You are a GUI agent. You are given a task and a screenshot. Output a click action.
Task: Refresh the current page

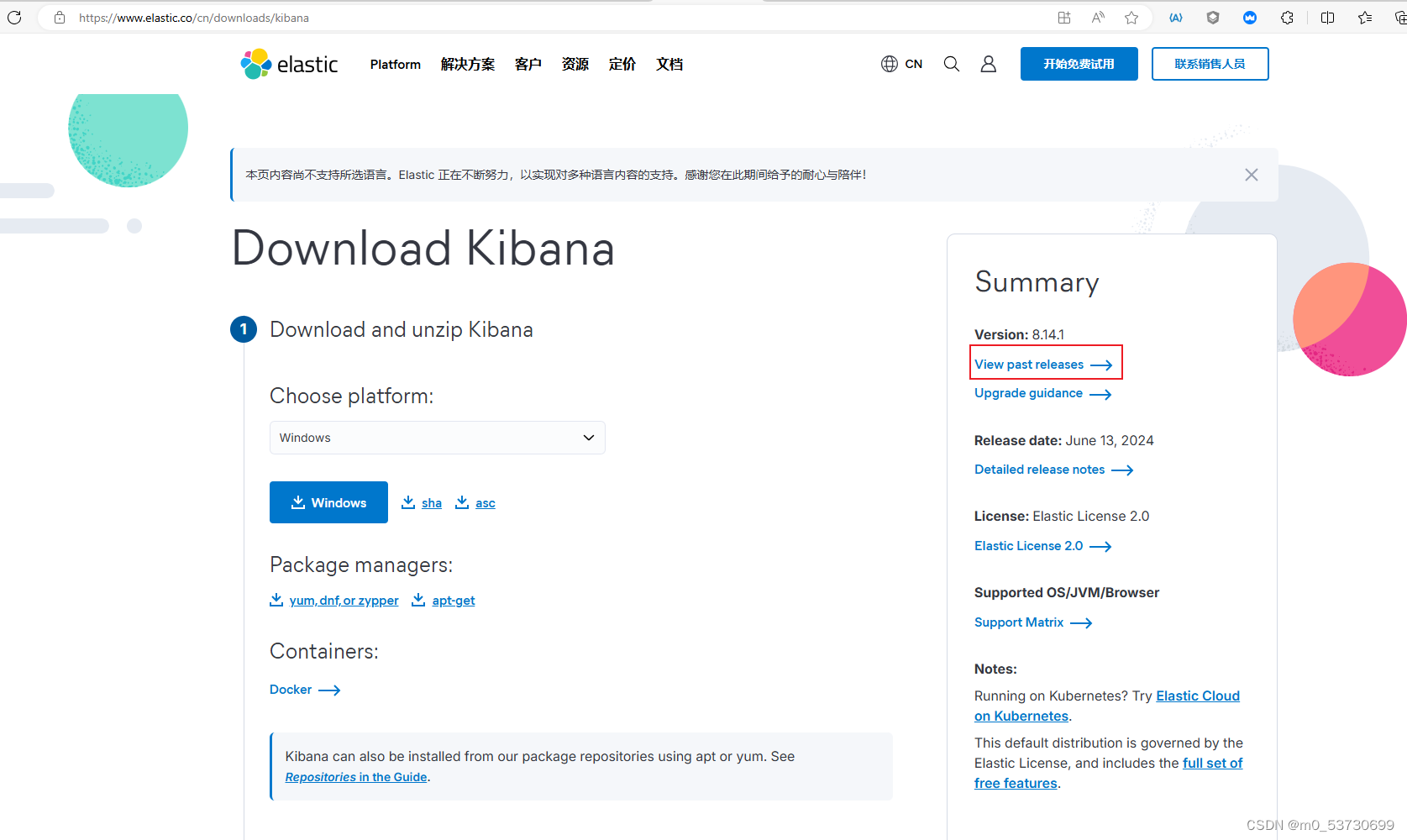(14, 17)
